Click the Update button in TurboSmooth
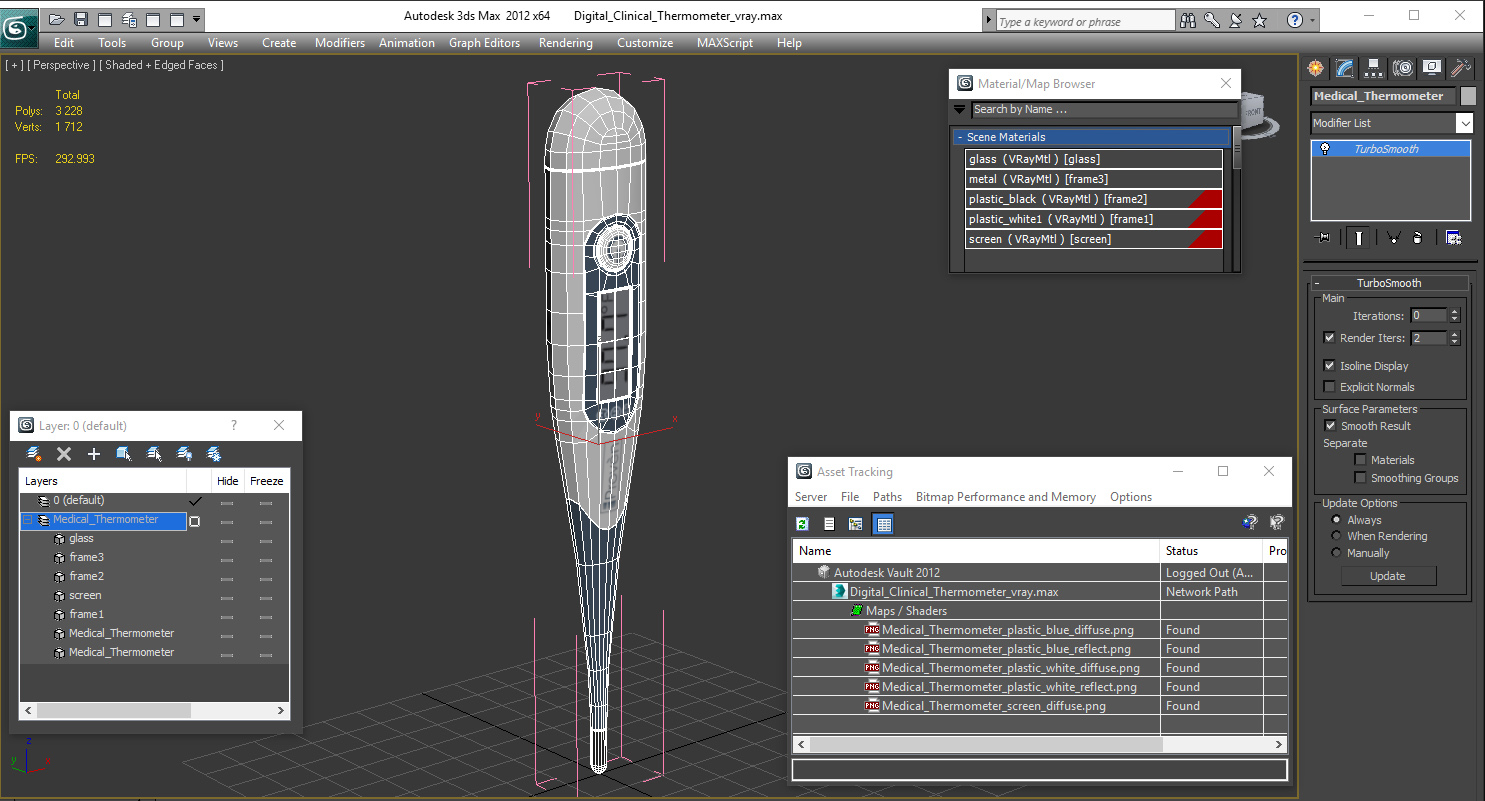1485x801 pixels. (1388, 576)
